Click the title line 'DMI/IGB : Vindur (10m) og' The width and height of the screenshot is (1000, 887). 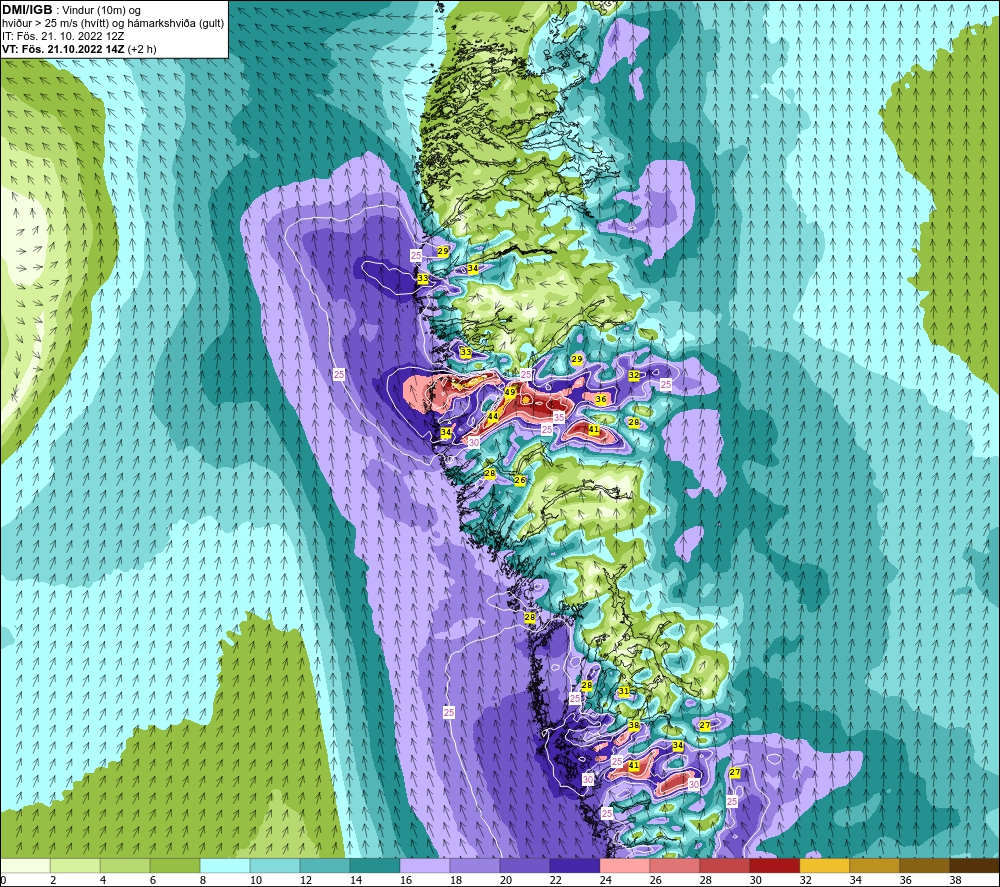pyautogui.click(x=72, y=10)
